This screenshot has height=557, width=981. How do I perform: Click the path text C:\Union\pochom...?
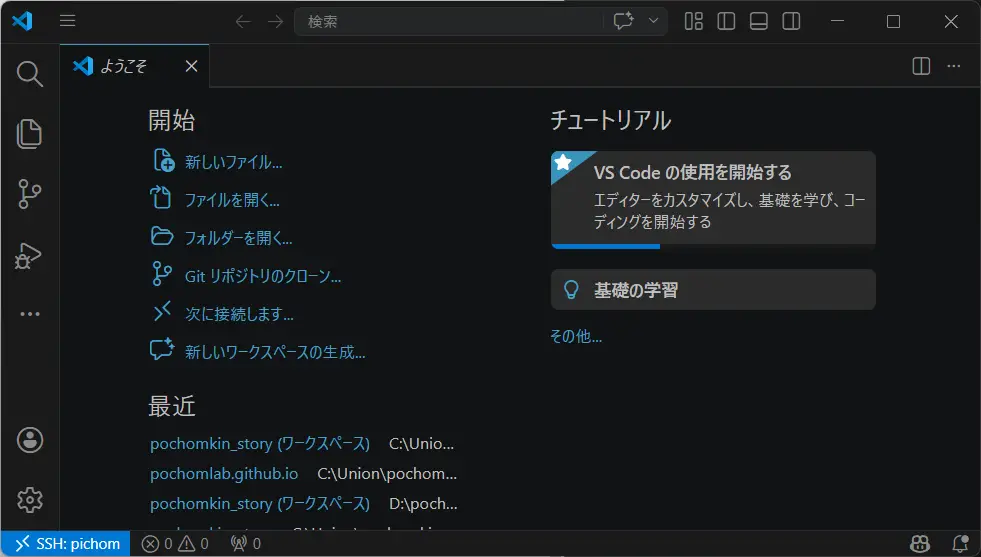tap(387, 474)
